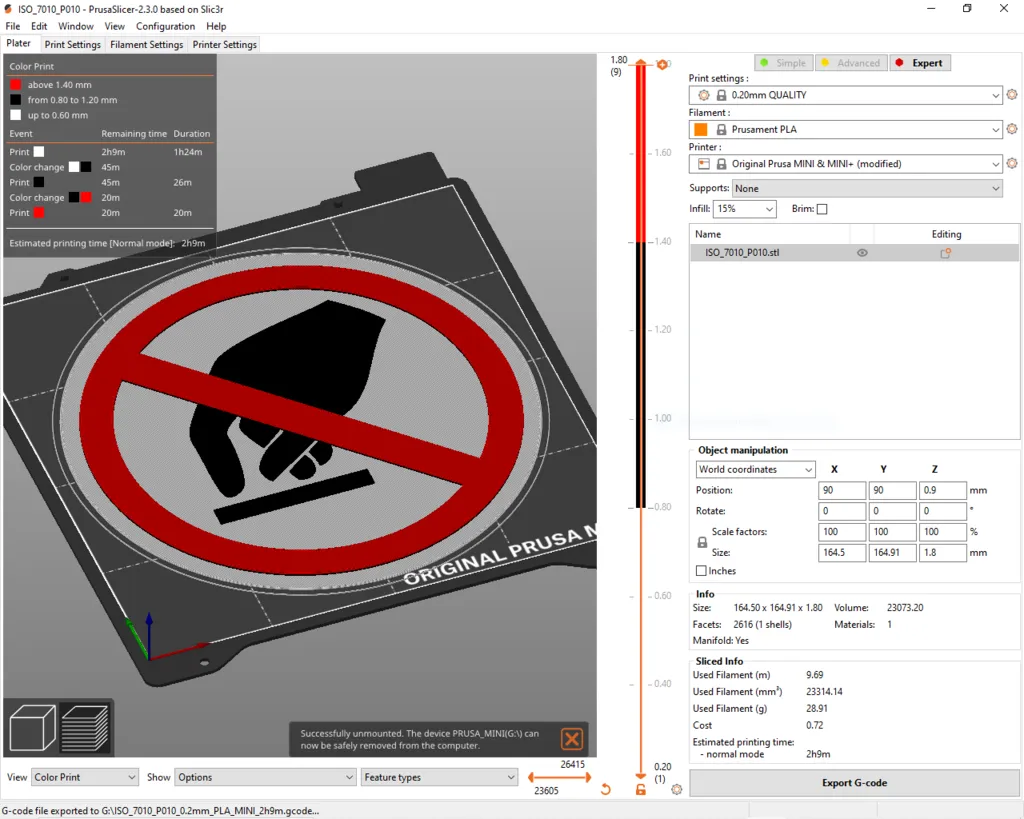
Task: Edit print settings preset via cog icon
Action: pyautogui.click(x=1011, y=95)
